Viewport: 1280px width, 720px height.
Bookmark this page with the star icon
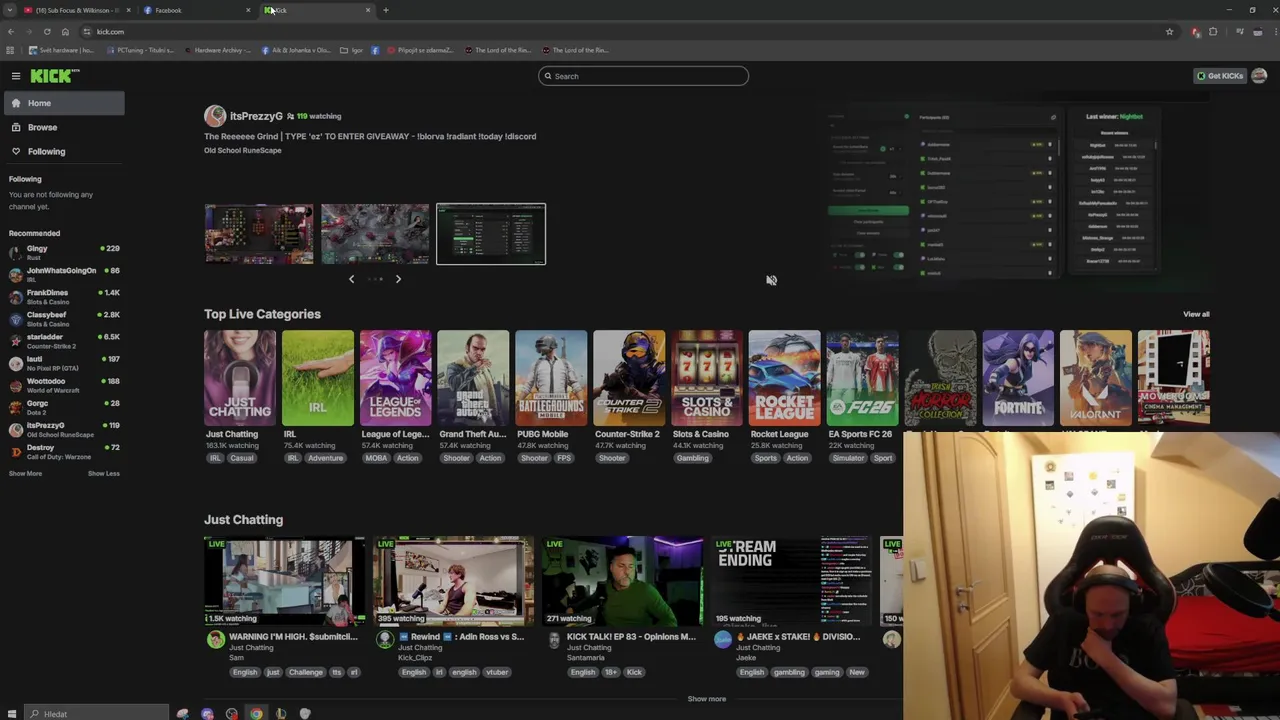1169,32
